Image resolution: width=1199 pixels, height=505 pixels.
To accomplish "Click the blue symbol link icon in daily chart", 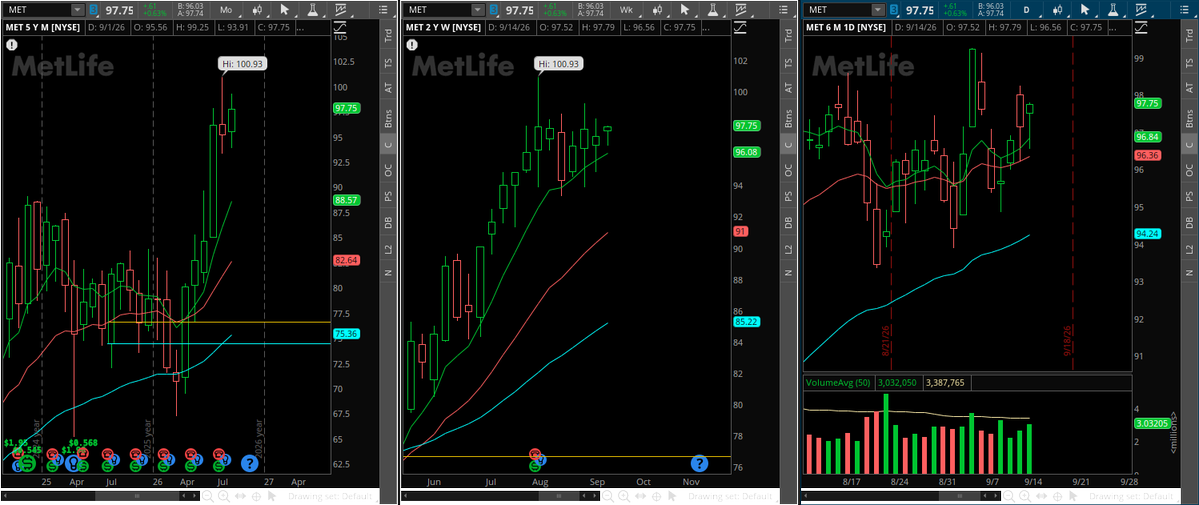I will (893, 10).
